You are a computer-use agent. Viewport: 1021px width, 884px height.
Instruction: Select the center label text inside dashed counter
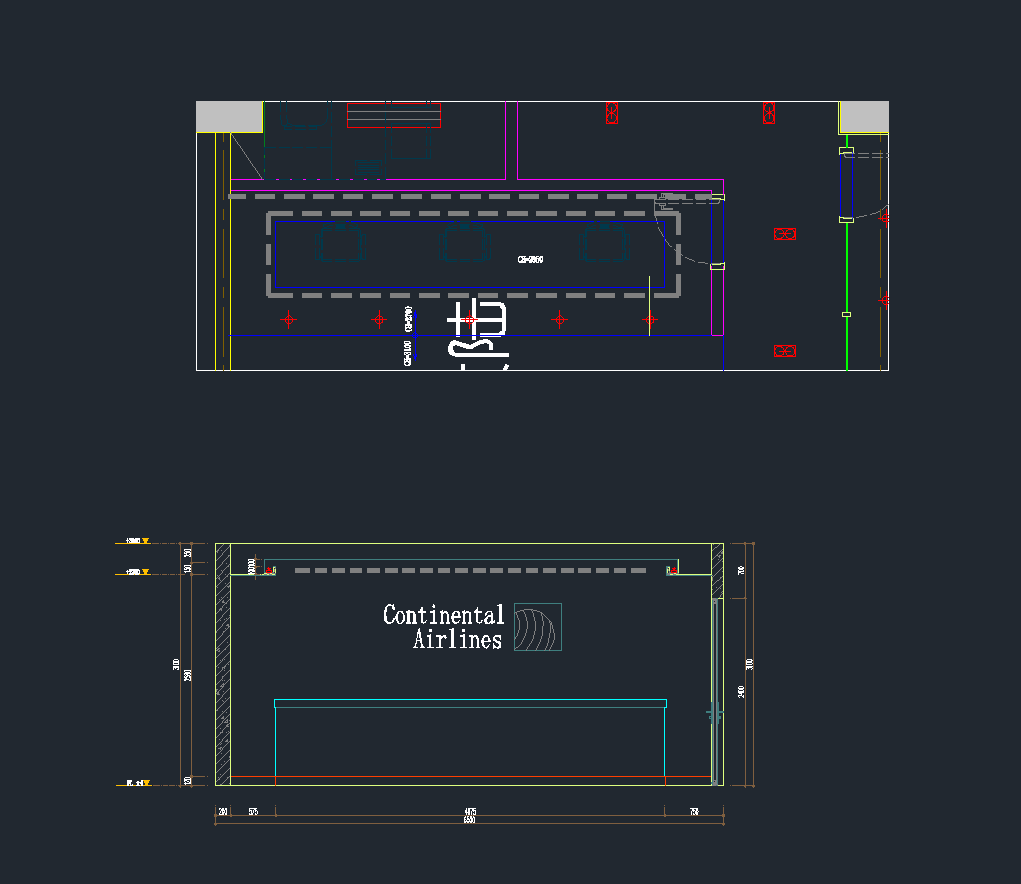tap(530, 260)
